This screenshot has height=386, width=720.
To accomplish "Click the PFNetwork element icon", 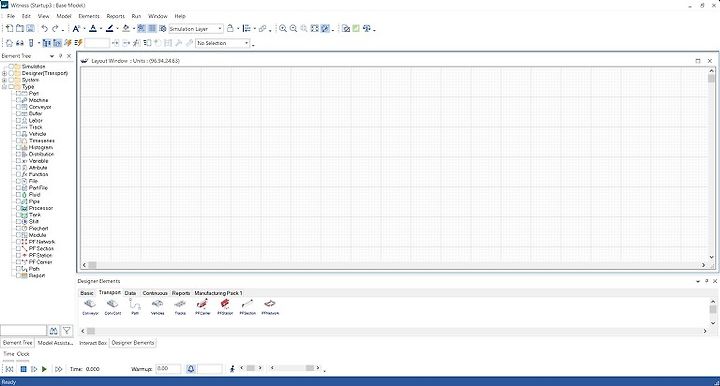I will (270, 304).
